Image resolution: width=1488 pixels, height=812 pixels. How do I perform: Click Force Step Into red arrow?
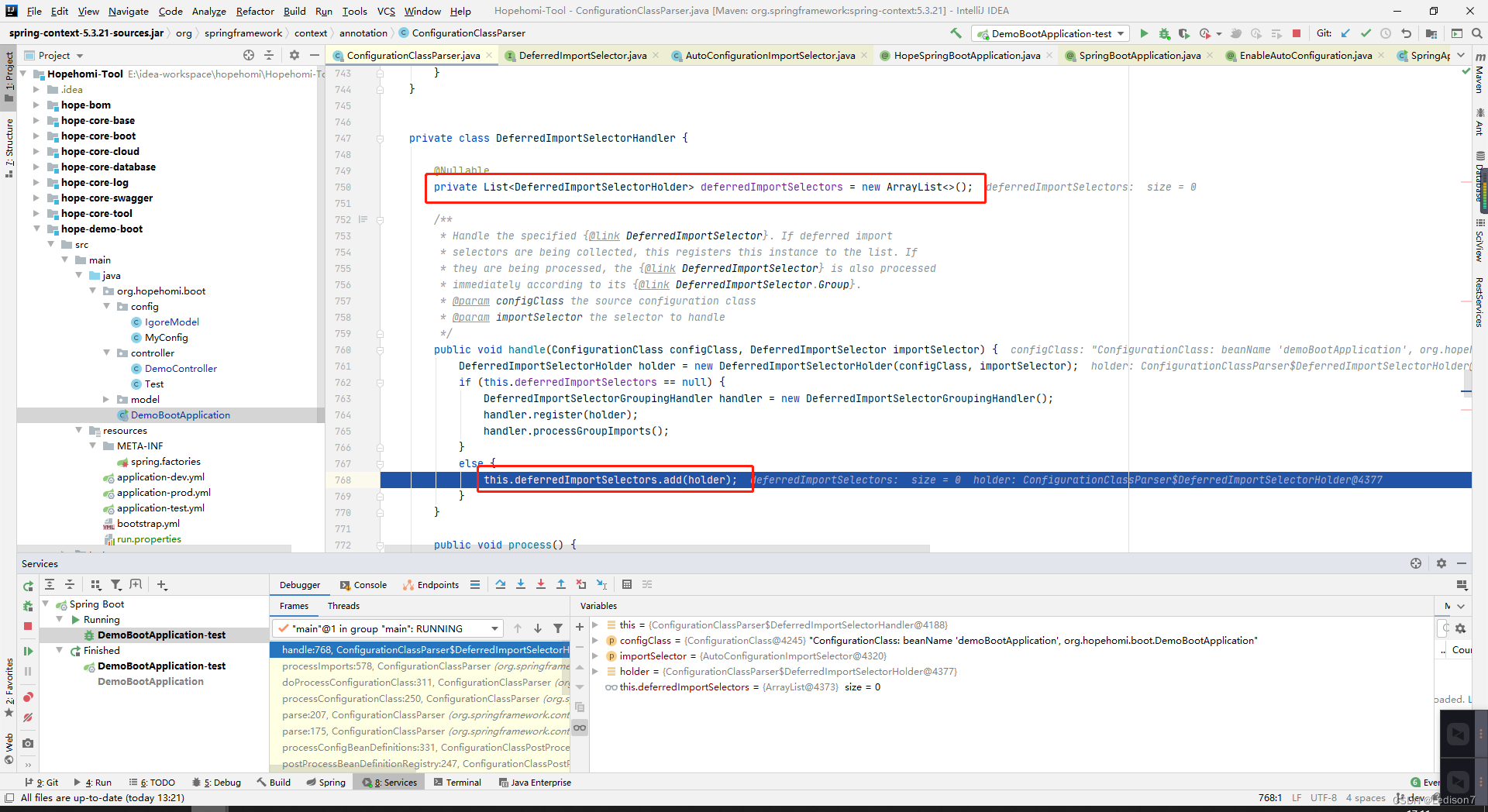tap(541, 584)
